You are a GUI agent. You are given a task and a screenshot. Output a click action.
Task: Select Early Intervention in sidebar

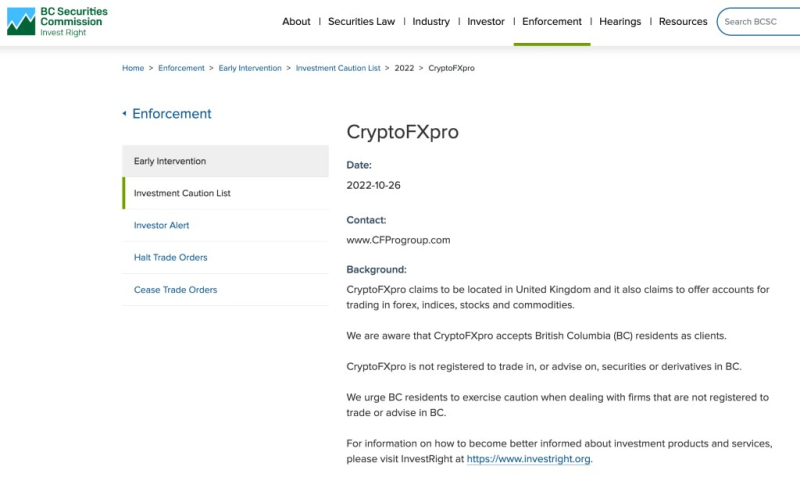tap(226, 161)
